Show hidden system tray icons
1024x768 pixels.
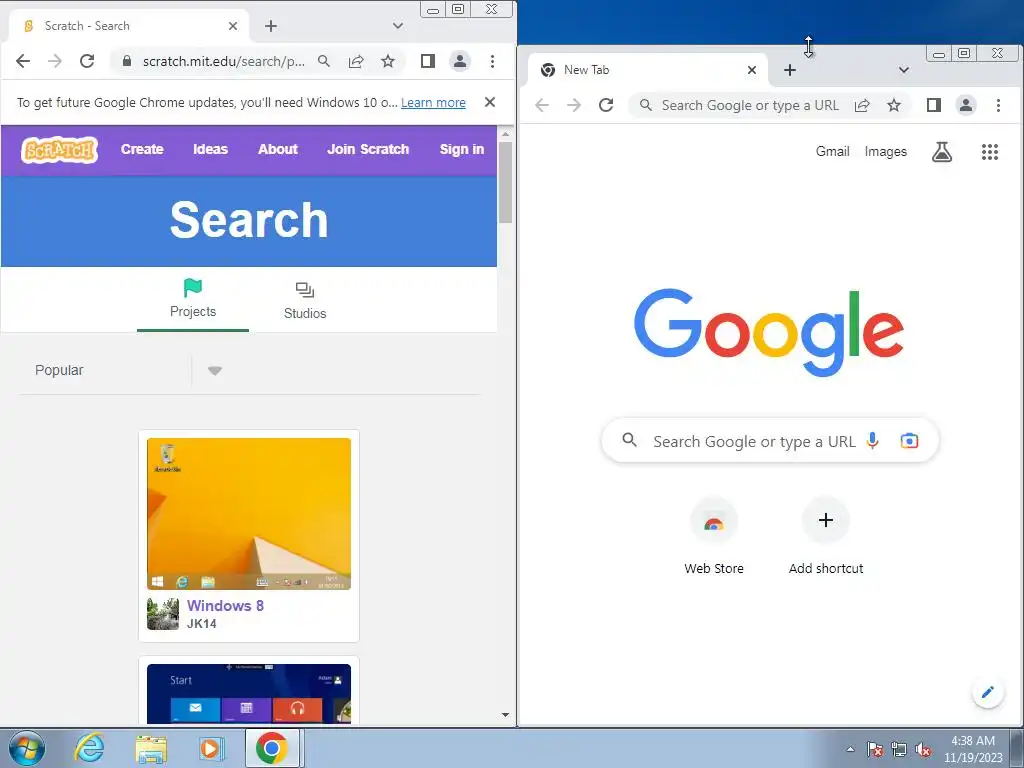click(850, 749)
